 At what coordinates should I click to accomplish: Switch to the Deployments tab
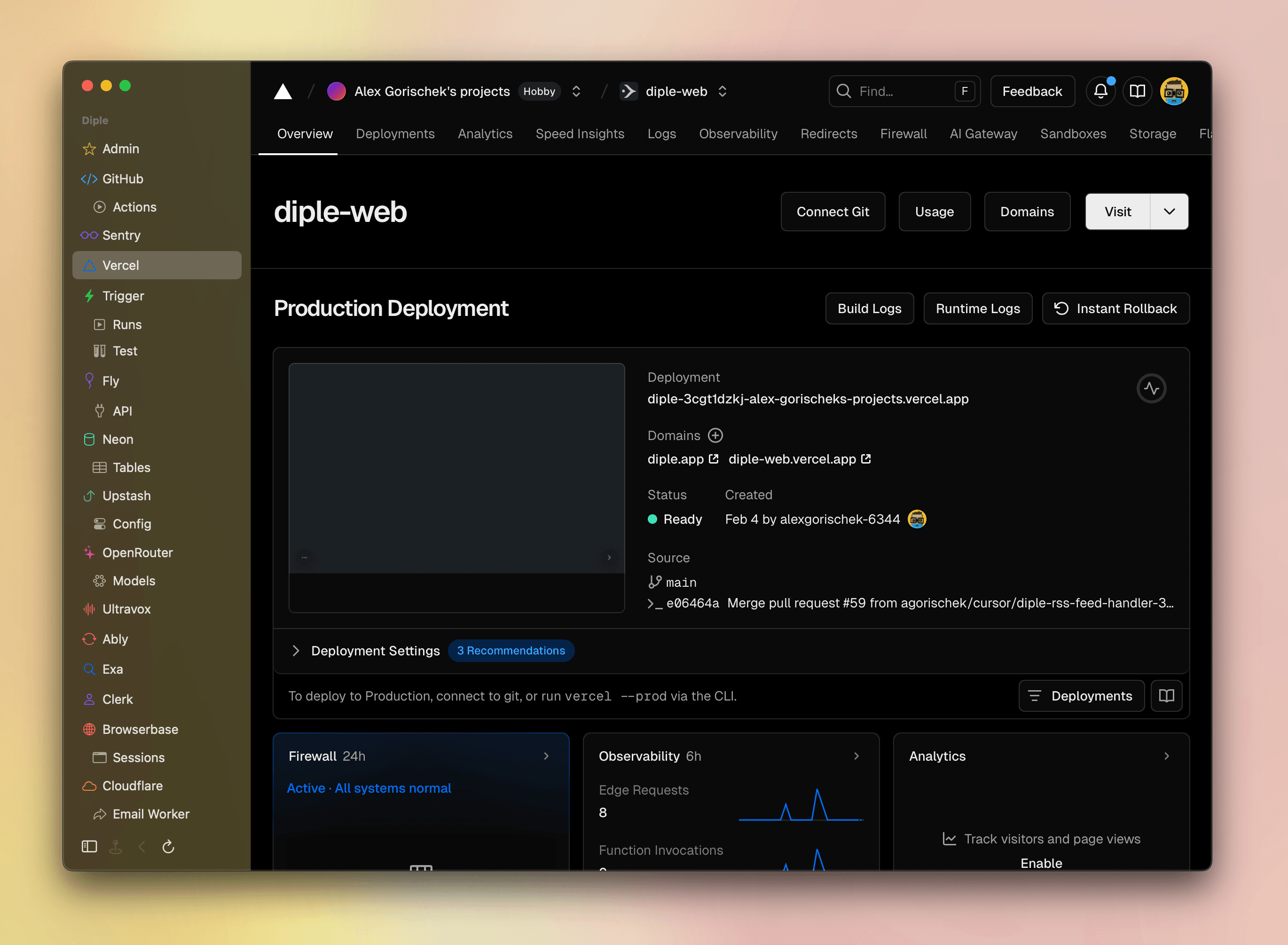tap(395, 134)
